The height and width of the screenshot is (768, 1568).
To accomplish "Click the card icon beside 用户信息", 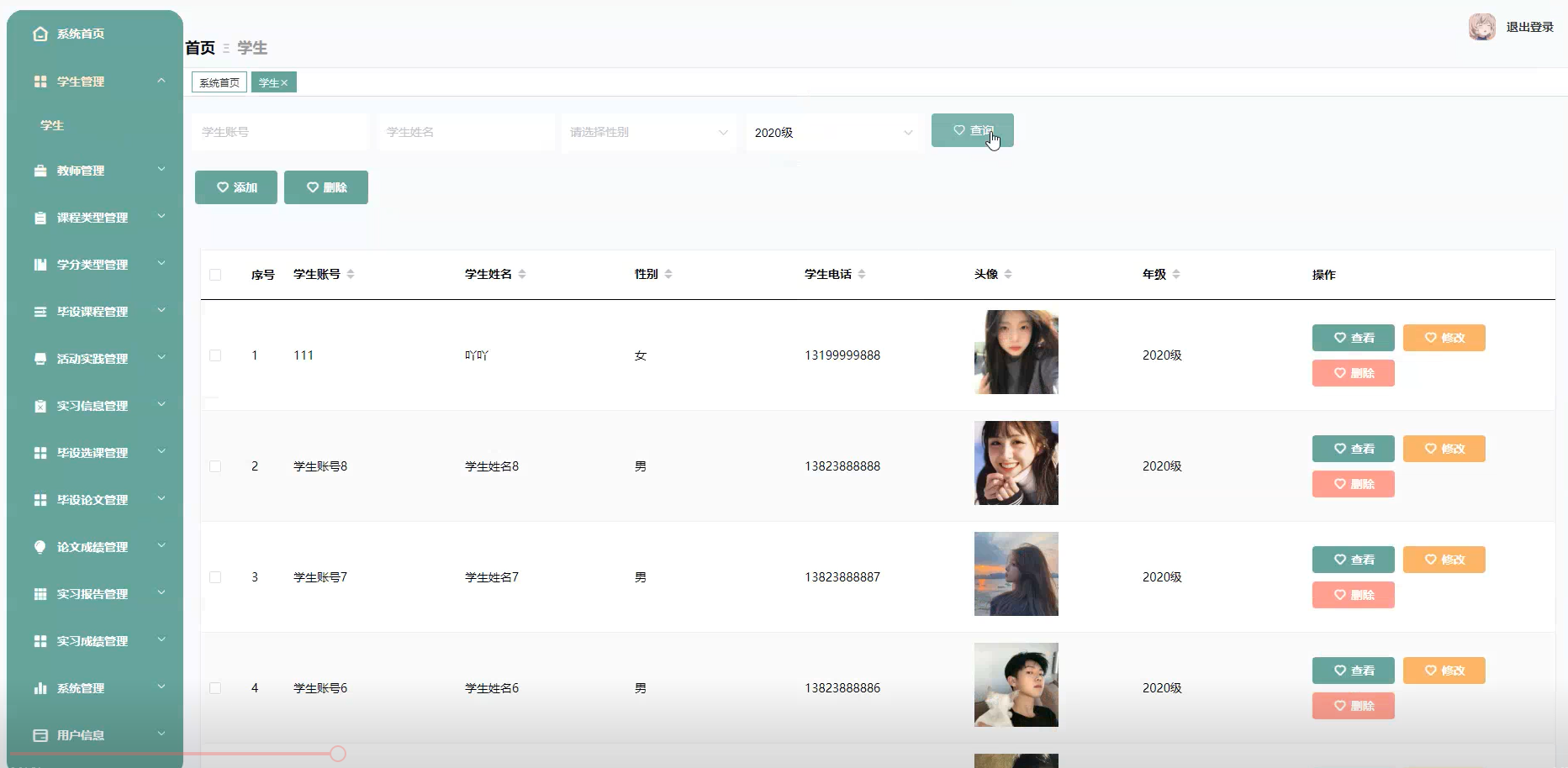I will (x=40, y=735).
